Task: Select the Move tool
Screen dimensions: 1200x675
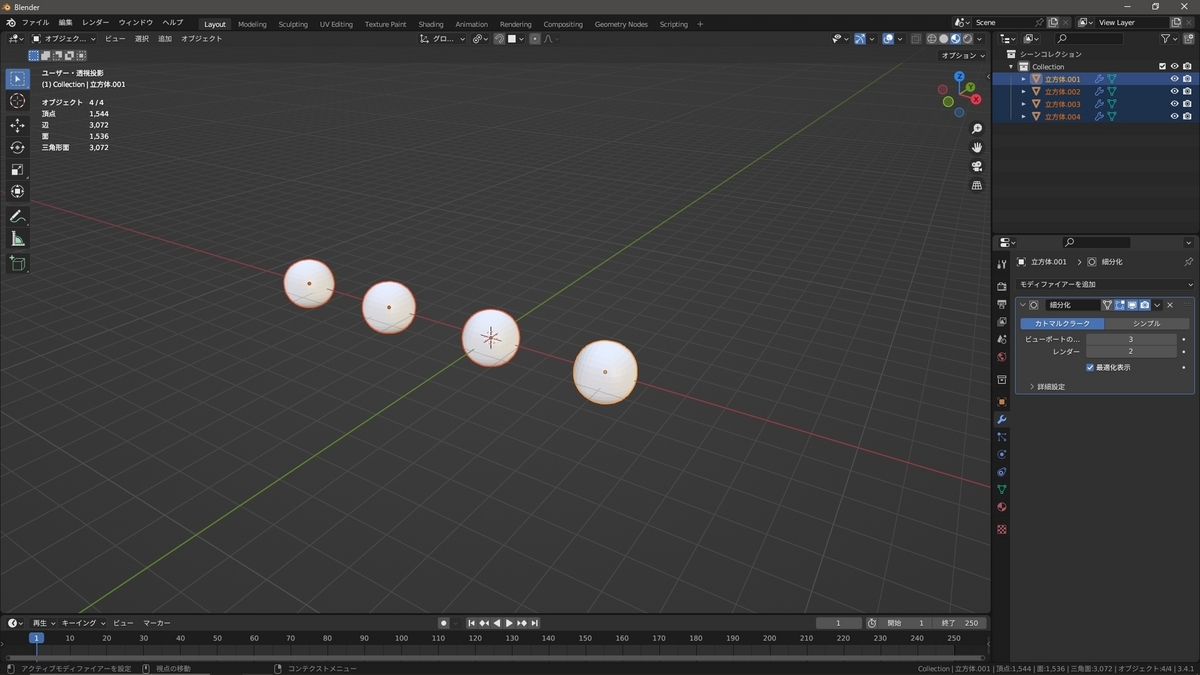Action: (x=17, y=125)
